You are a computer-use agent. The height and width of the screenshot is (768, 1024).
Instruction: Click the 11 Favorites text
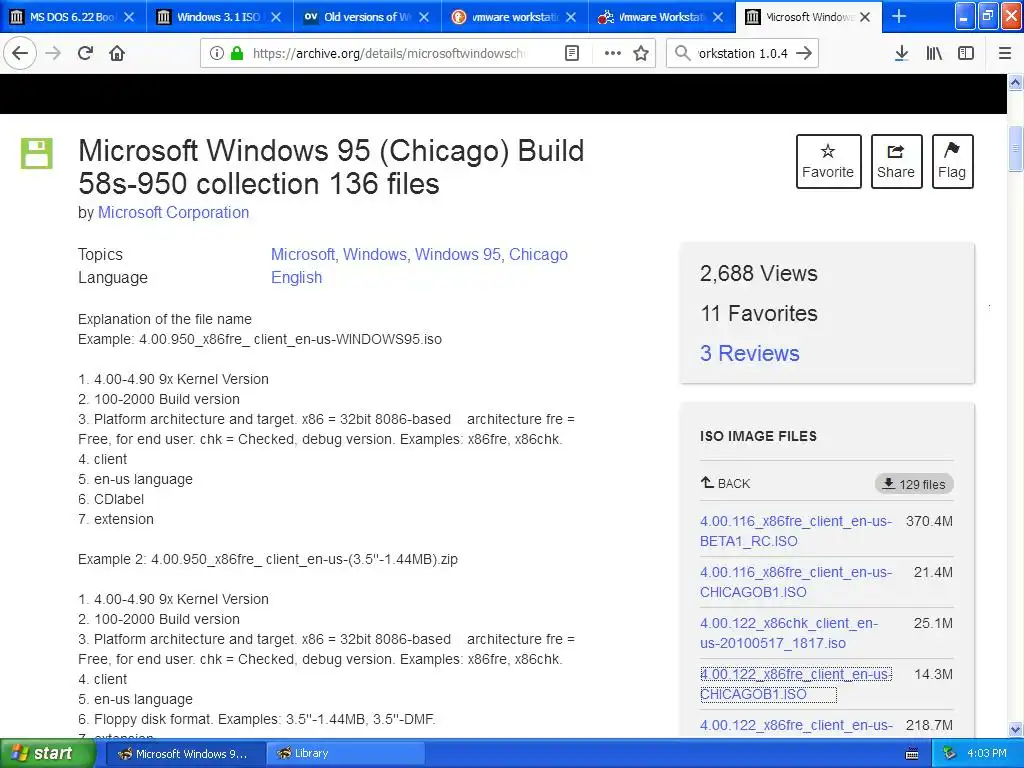coord(759,313)
